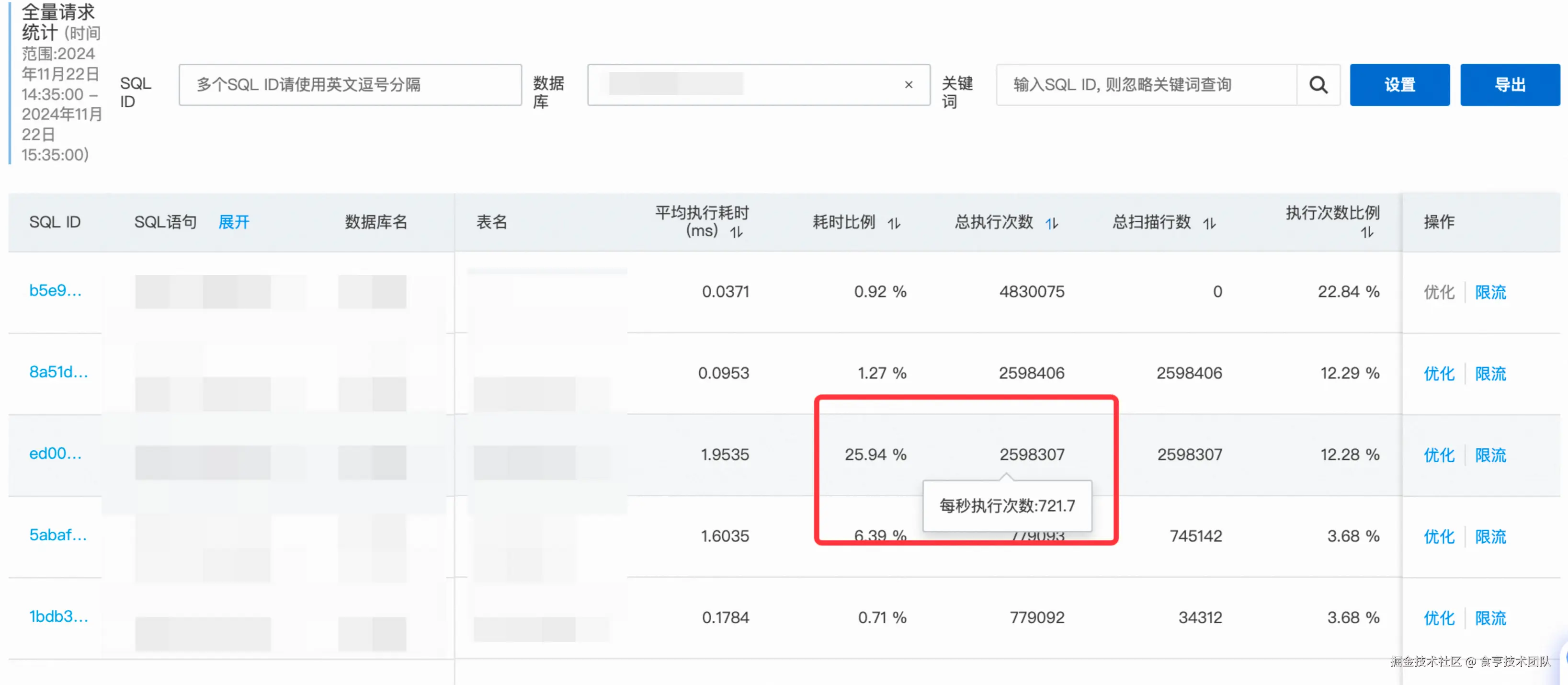Open SQL ID b5e9 link

tap(55, 290)
